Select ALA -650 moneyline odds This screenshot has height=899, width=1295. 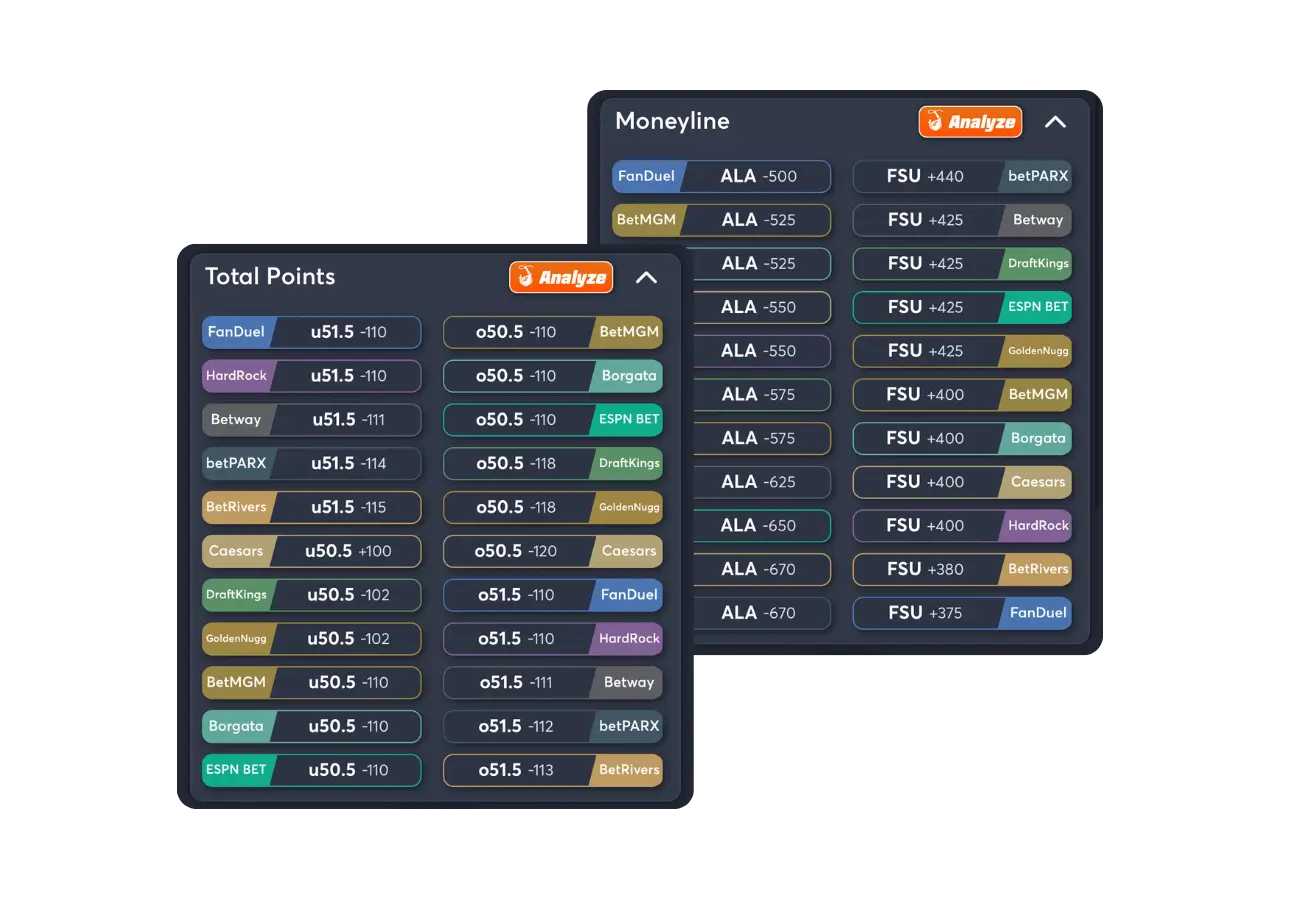(x=762, y=526)
